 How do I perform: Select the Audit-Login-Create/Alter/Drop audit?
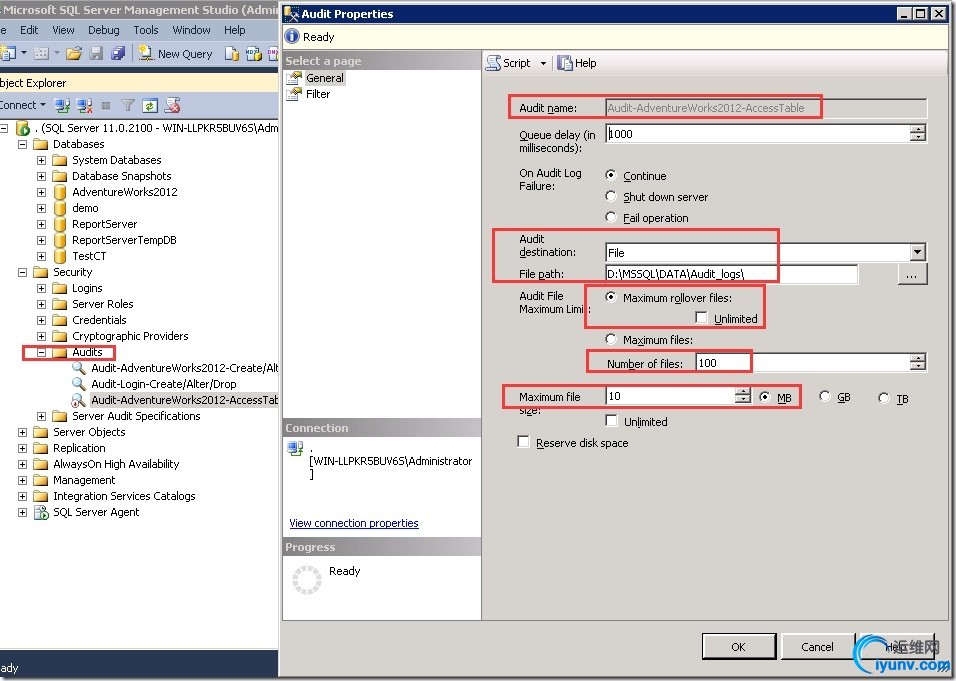(163, 384)
